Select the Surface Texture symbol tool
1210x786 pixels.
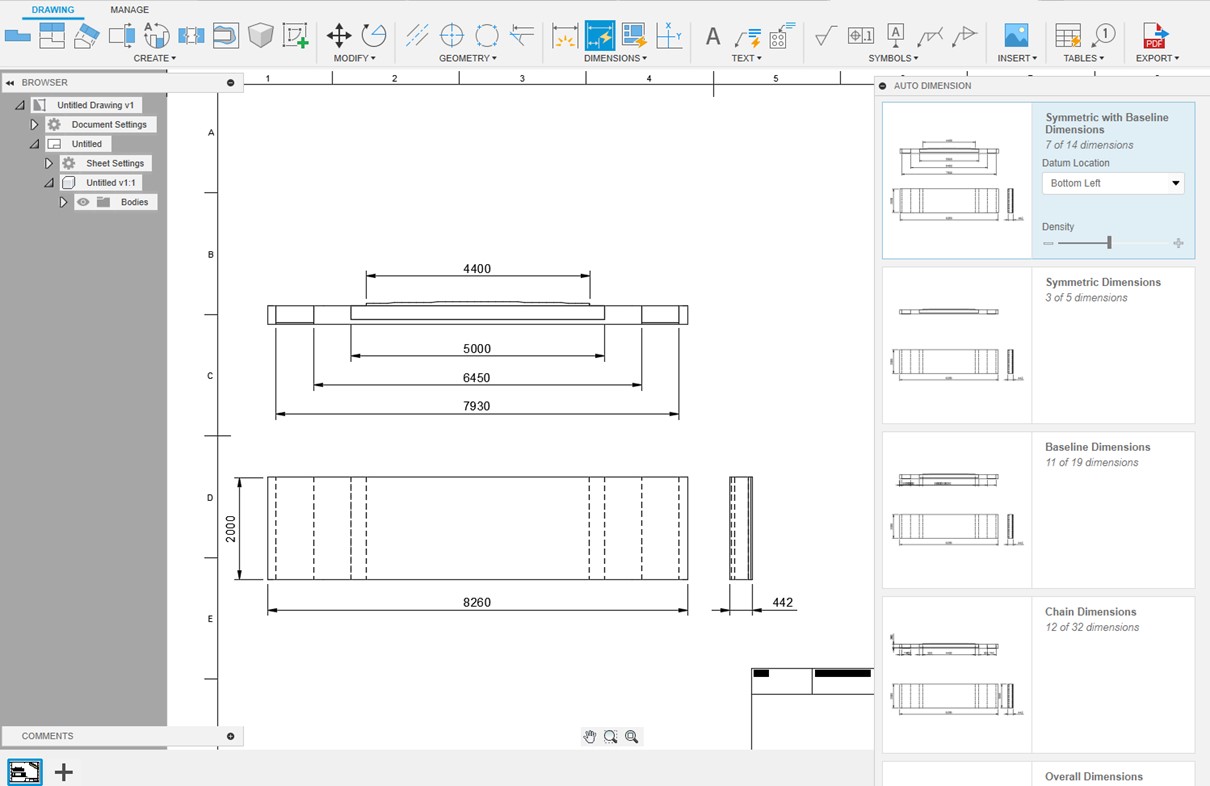click(826, 36)
